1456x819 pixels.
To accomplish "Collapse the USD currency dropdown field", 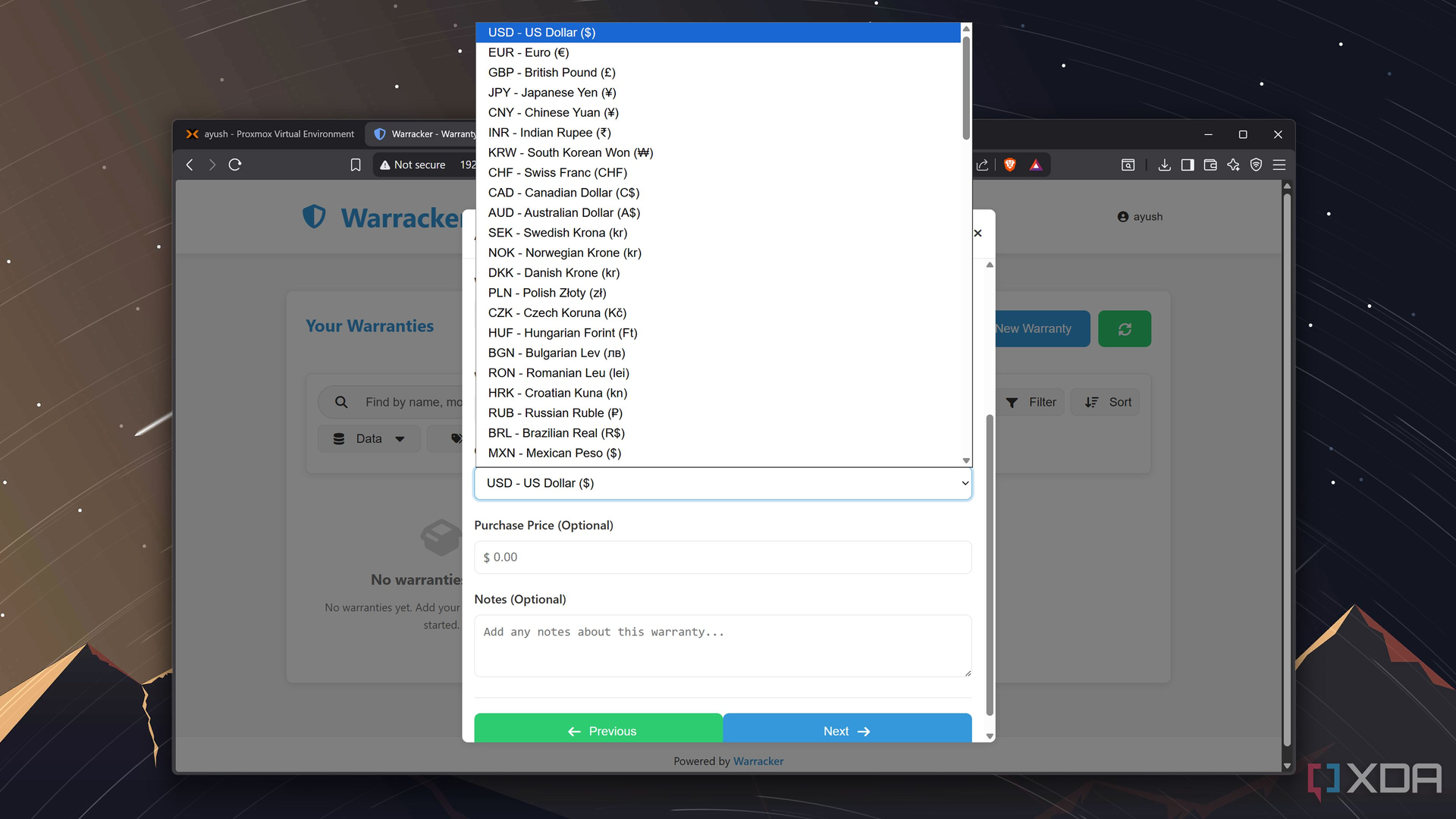I will [723, 483].
